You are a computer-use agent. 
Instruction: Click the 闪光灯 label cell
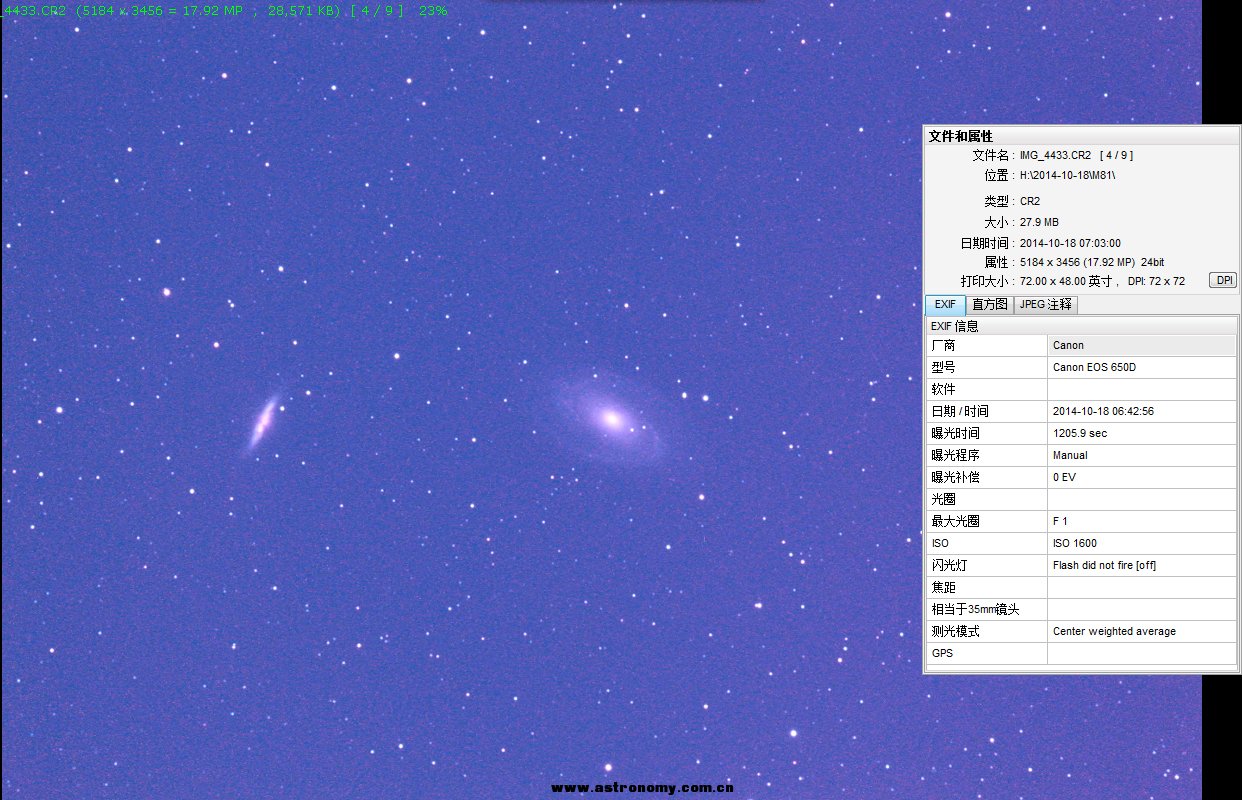pos(987,565)
